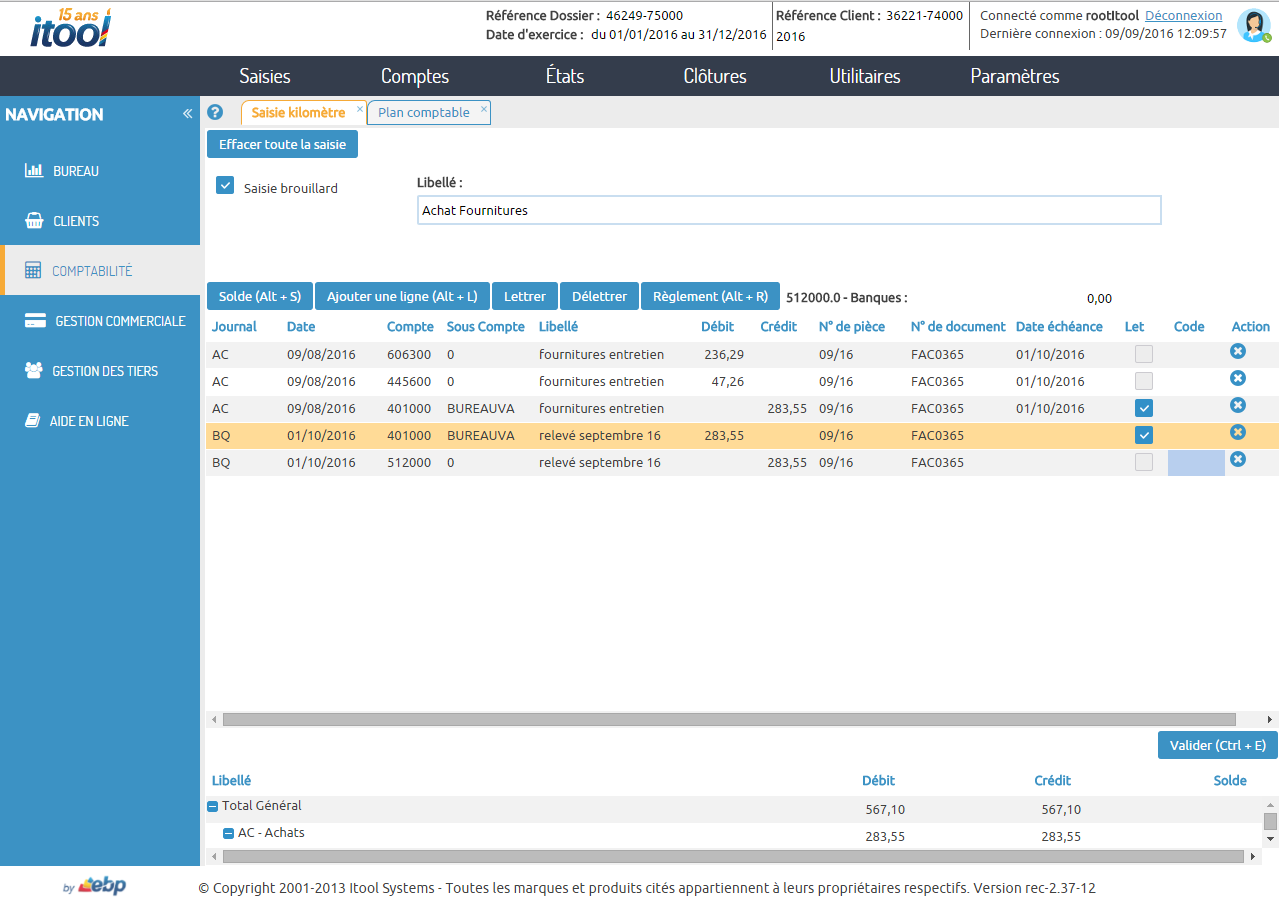Image resolution: width=1279 pixels, height=901 pixels.
Task: Check Let on the 512000 relevé line
Action: 1143,462
